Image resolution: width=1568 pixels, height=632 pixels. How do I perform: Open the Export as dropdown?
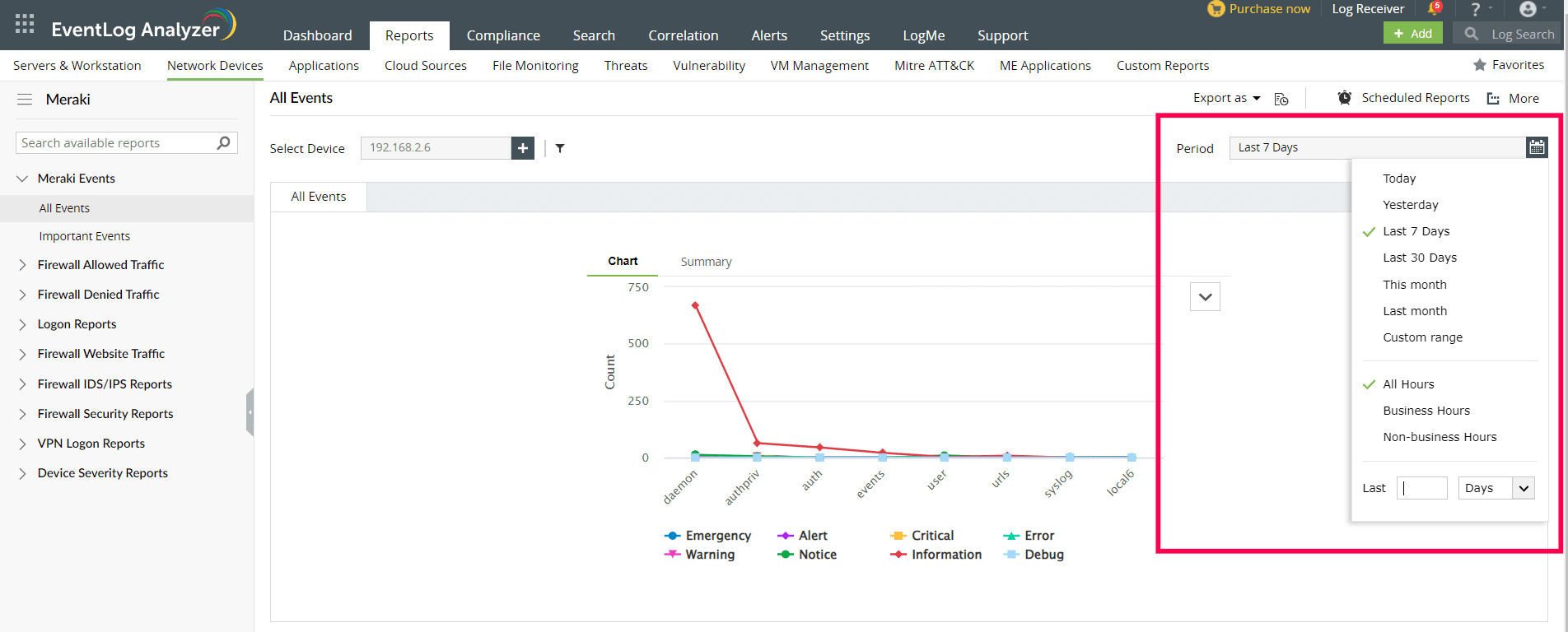pos(1226,98)
